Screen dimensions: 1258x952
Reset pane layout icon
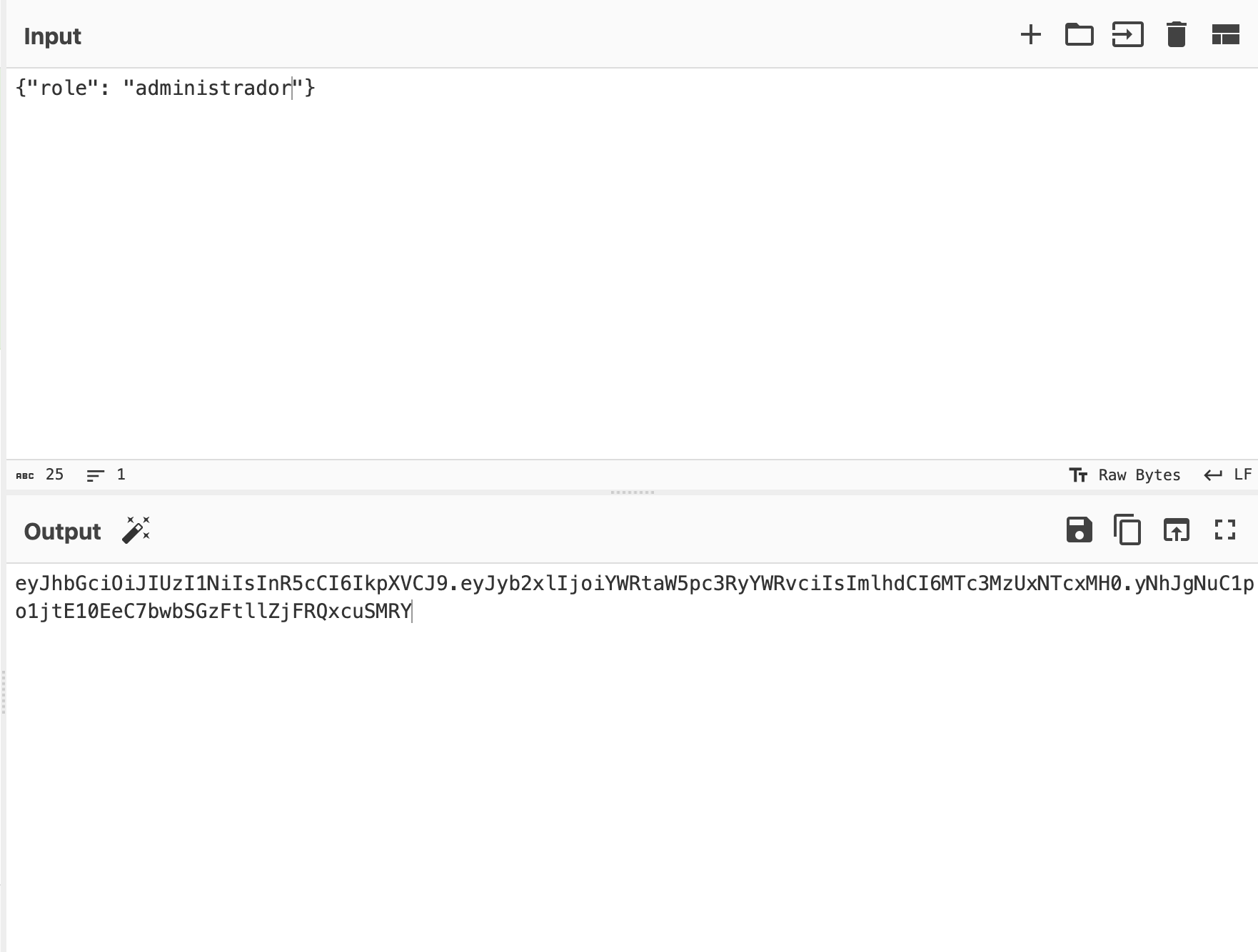[x=1225, y=35]
